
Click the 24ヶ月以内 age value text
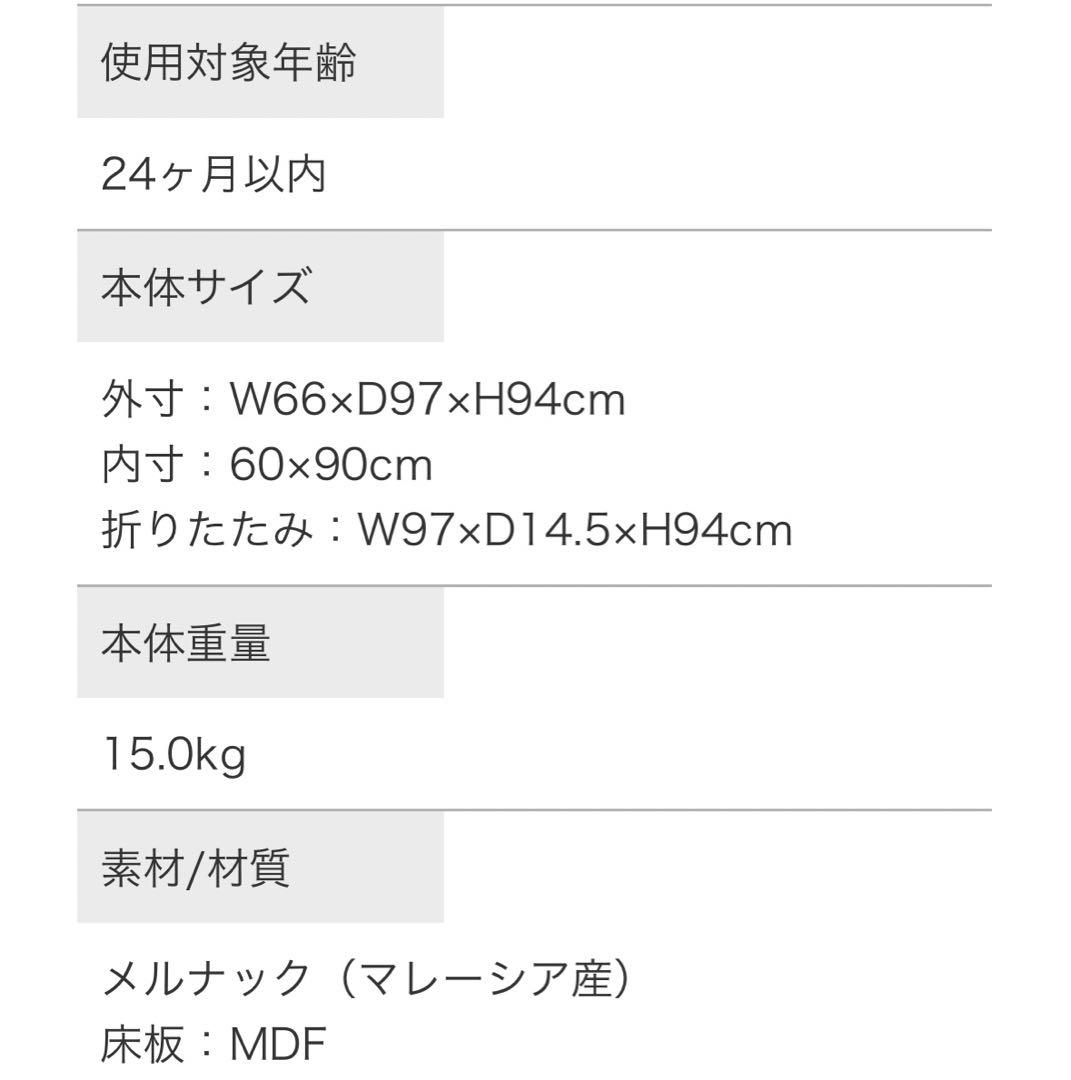tap(214, 174)
